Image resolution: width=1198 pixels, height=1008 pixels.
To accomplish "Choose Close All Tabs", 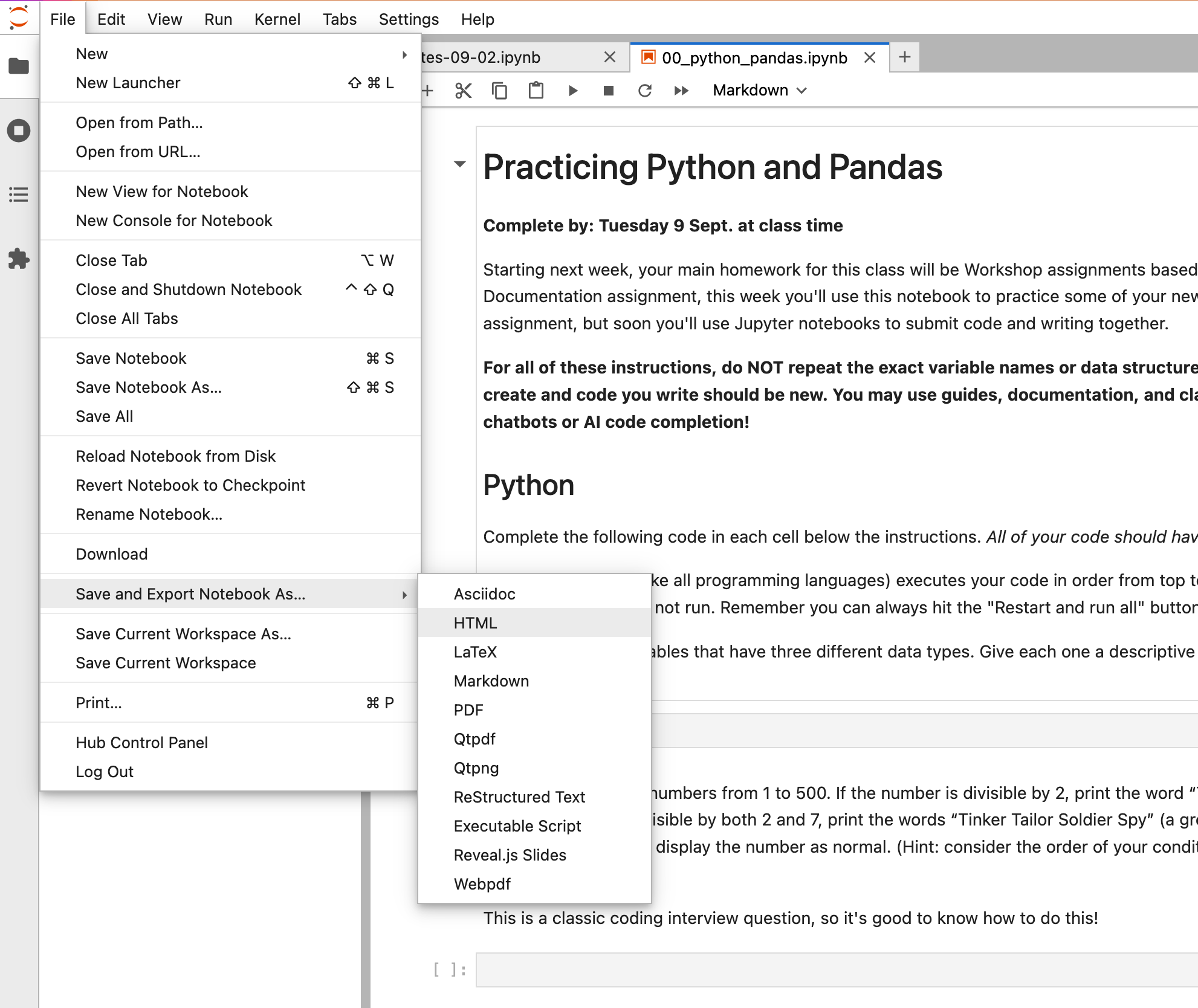I will (230, 318).
